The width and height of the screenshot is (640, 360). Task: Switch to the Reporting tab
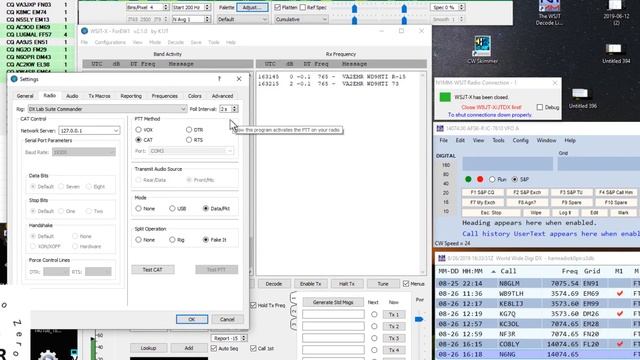coord(131,96)
